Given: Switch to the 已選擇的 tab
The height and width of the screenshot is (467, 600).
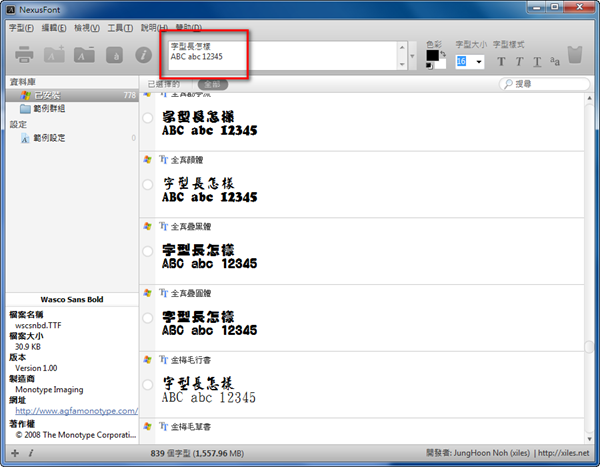Looking at the screenshot, I should 164,84.
